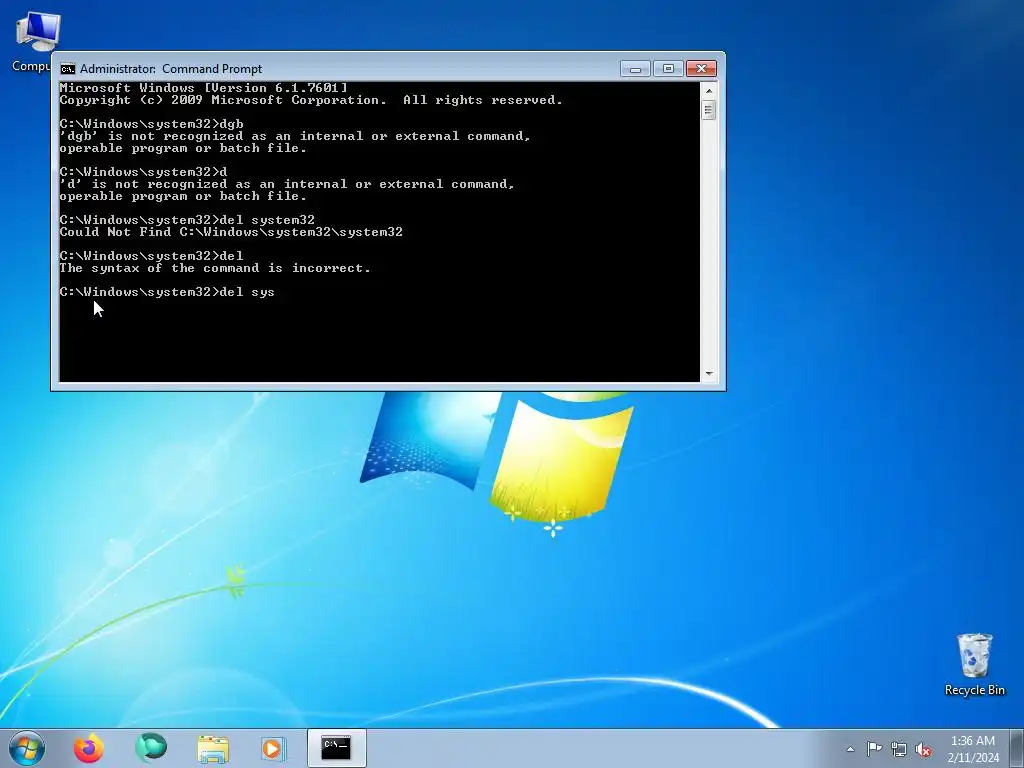Select the Command Prompt taskbar button
The image size is (1024, 768).
click(x=336, y=748)
